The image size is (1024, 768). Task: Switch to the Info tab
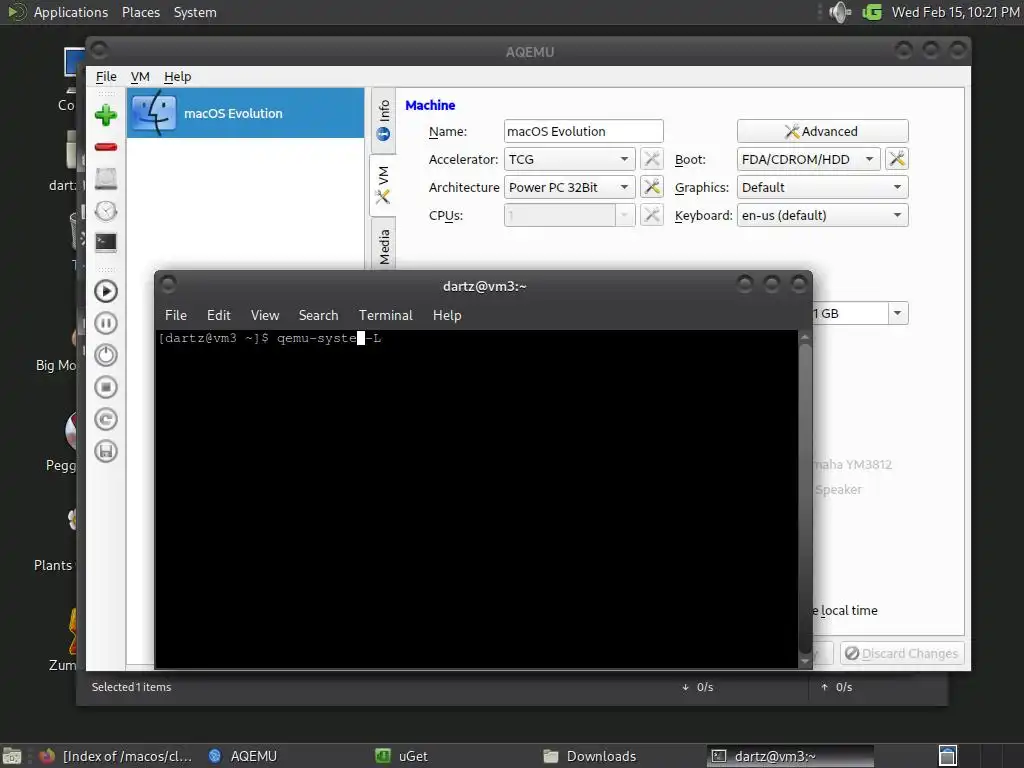pos(383,121)
